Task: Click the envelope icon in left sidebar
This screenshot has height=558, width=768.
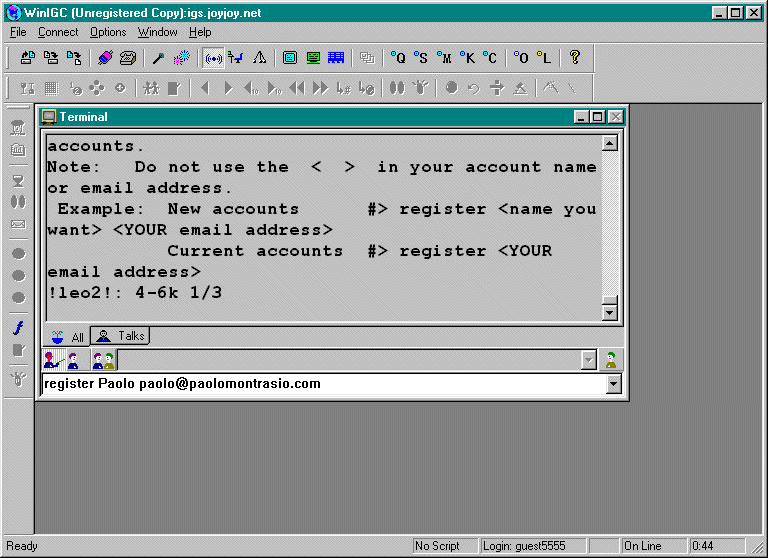Action: click(18, 224)
